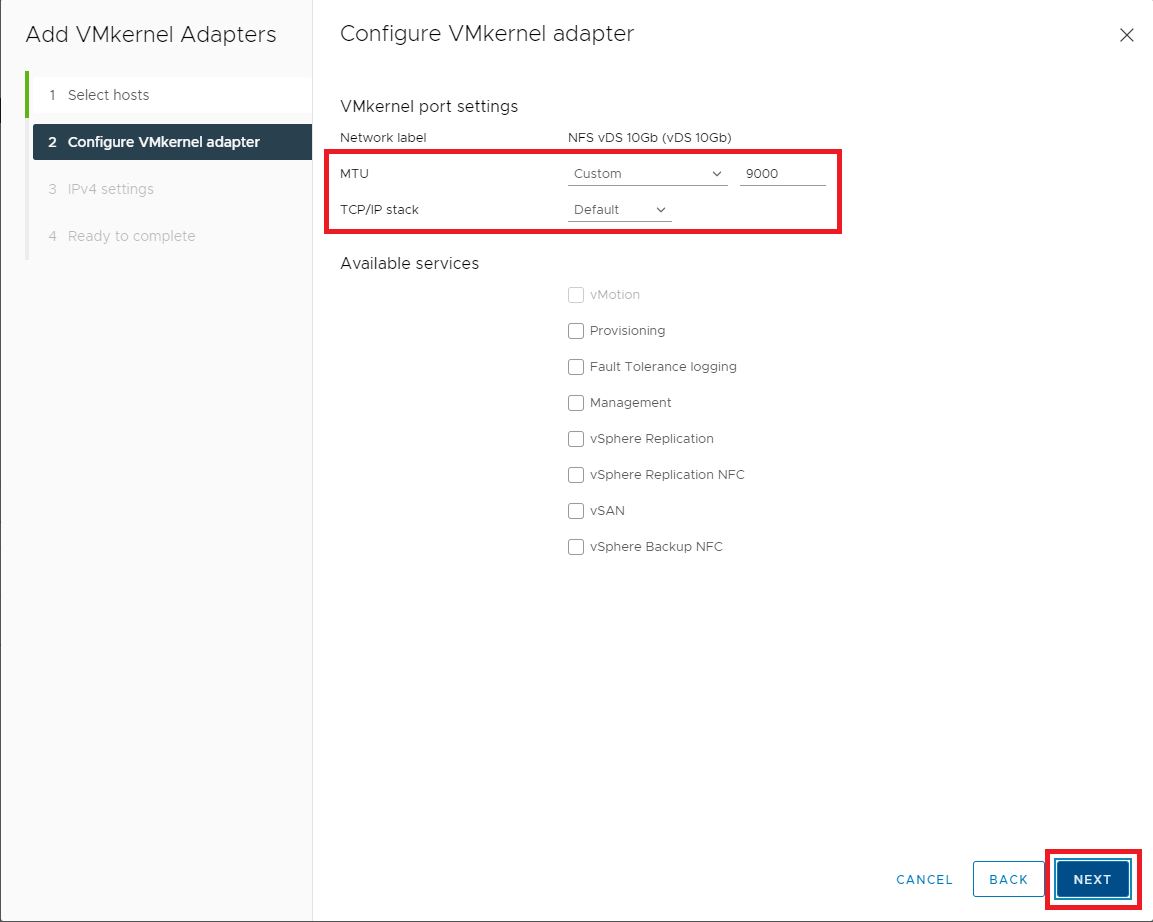Viewport: 1153px width, 922px height.
Task: Close the Configure VMkernel adapter dialog
Action: pos(1126,35)
